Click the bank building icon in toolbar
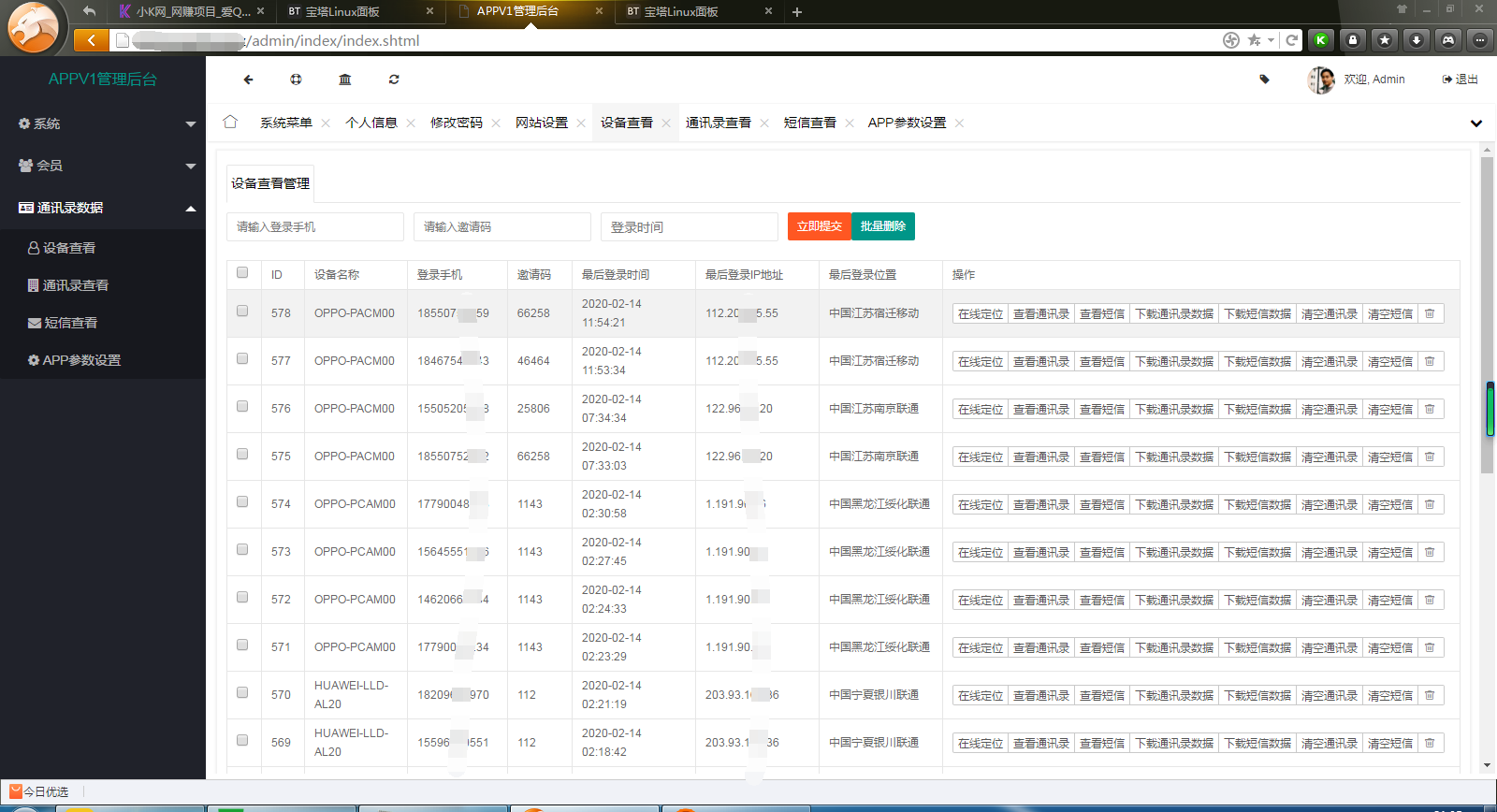This screenshot has height=812, width=1497. tap(345, 80)
